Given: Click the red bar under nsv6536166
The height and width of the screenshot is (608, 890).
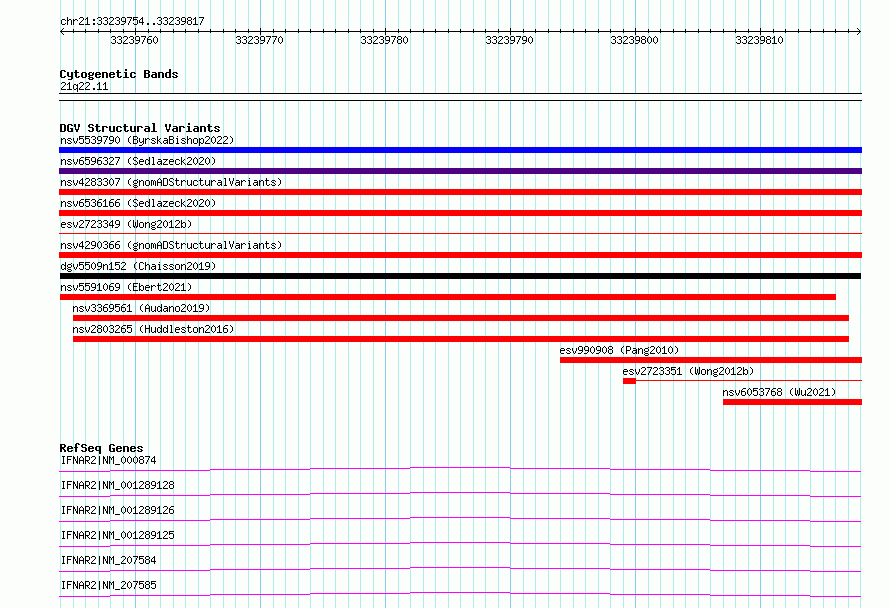Looking at the screenshot, I should pos(460,213).
